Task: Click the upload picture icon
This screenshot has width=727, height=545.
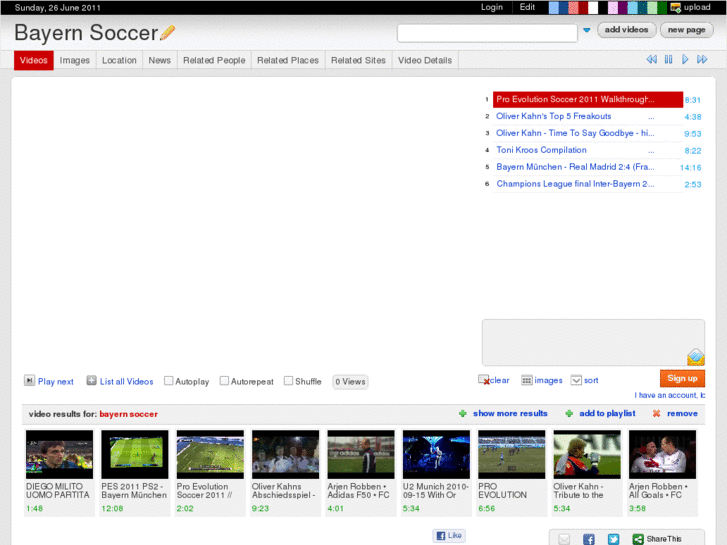Action: [676, 7]
